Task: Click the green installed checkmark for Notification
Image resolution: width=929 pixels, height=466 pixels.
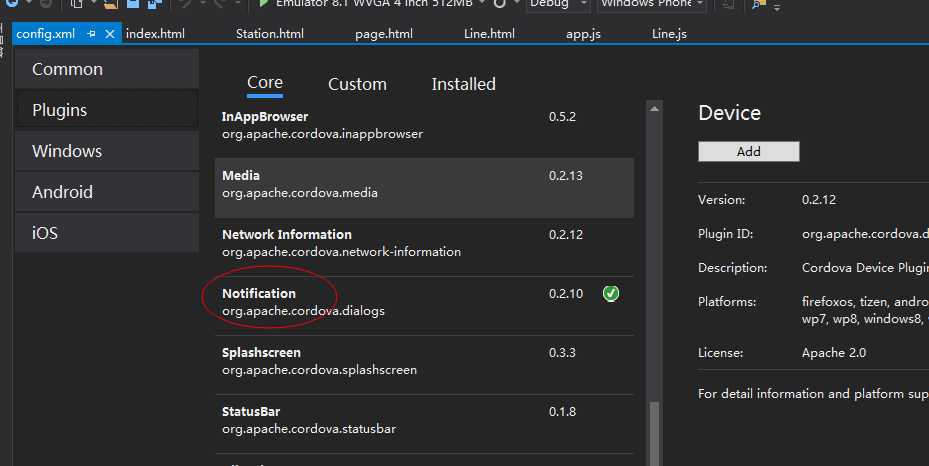Action: tap(611, 294)
